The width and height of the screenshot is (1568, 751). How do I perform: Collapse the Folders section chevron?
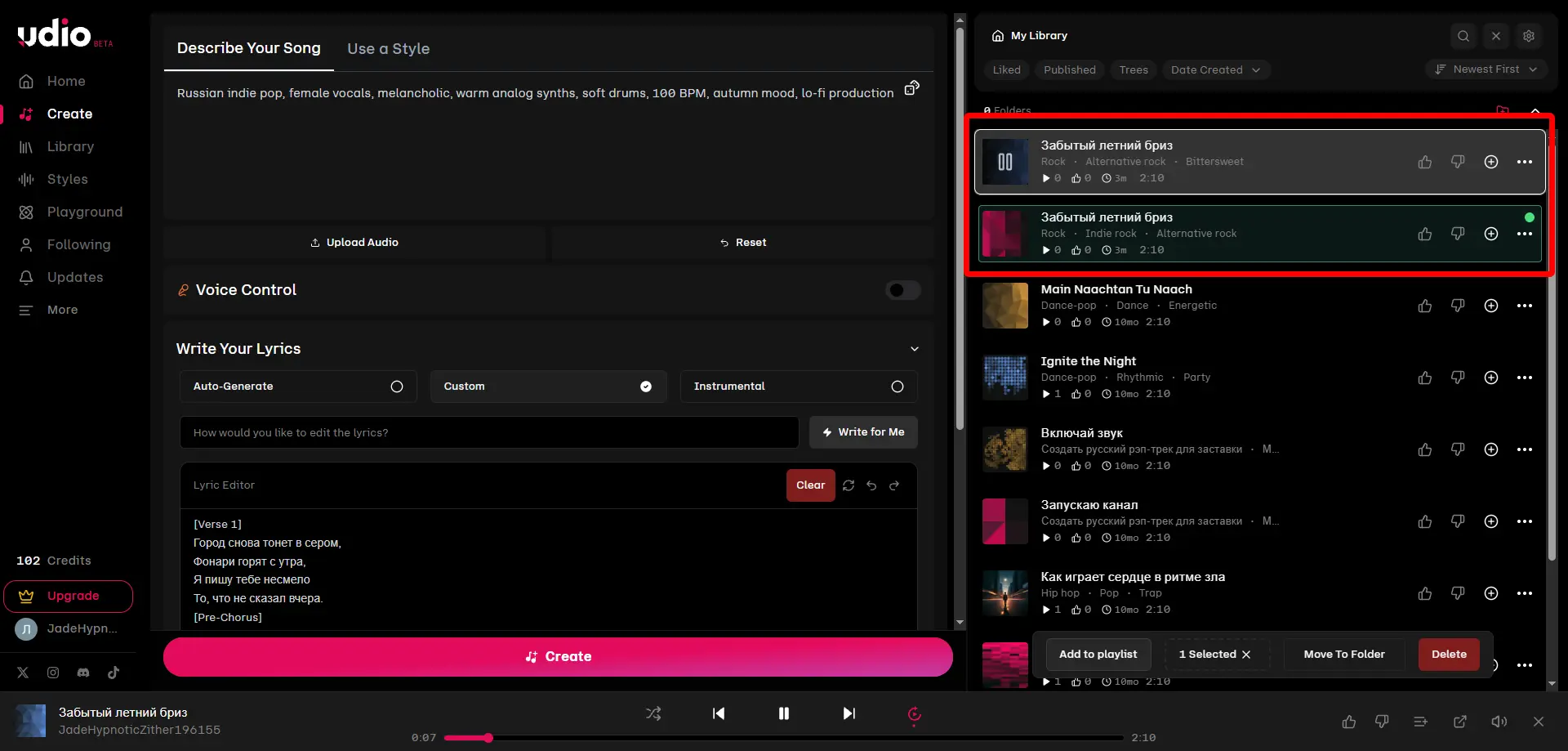[1535, 110]
